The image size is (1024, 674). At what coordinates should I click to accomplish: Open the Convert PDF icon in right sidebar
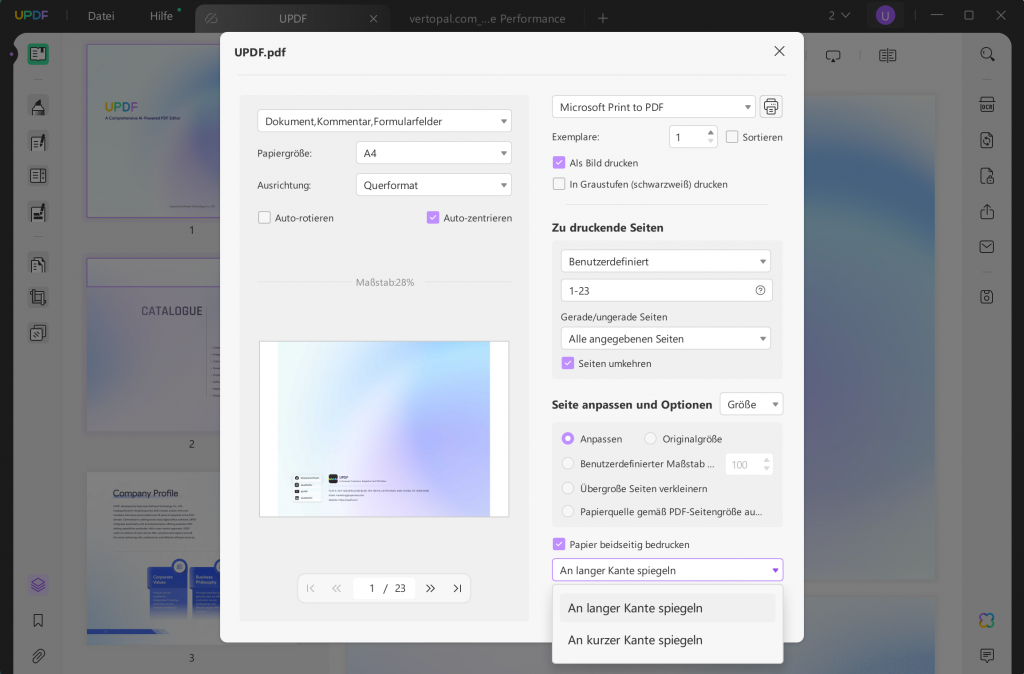click(987, 140)
